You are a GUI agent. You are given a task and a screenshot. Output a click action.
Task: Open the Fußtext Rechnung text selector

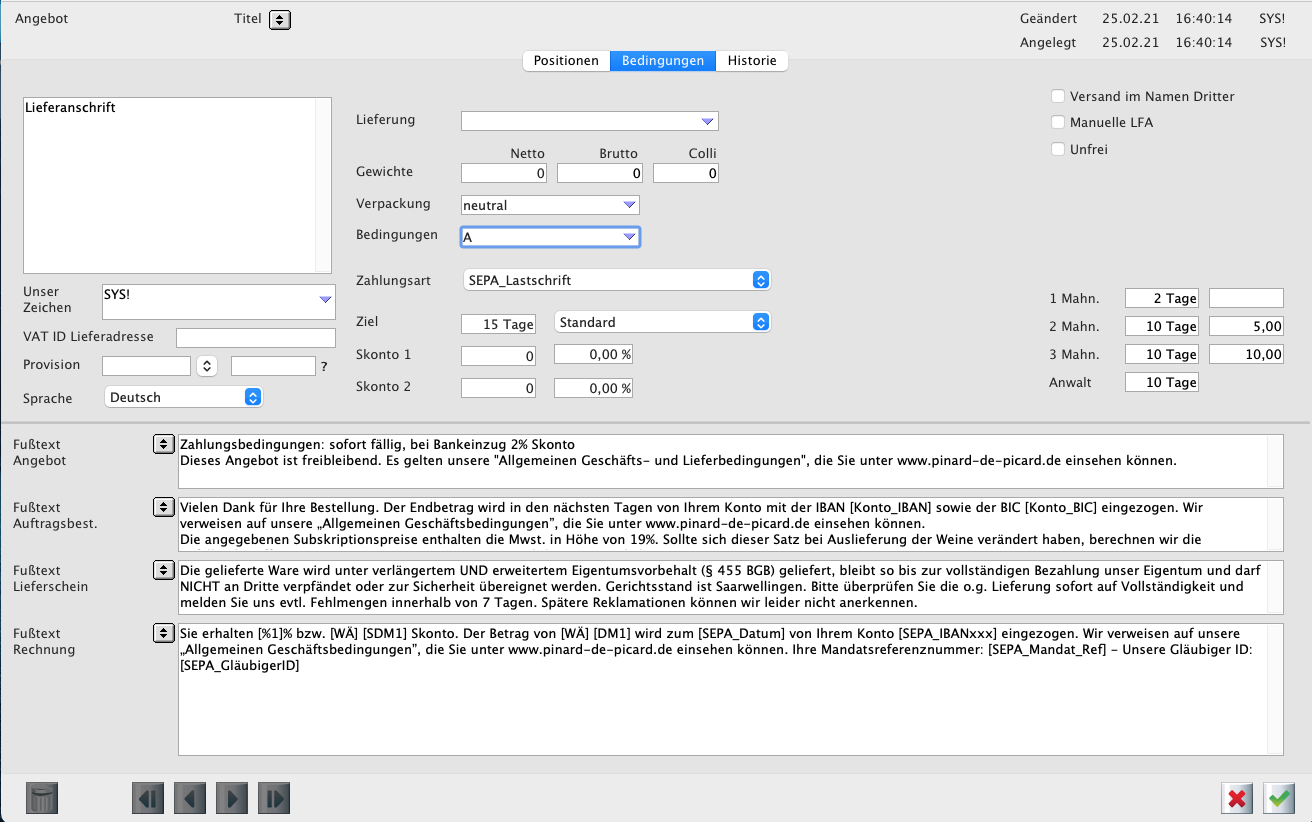163,633
